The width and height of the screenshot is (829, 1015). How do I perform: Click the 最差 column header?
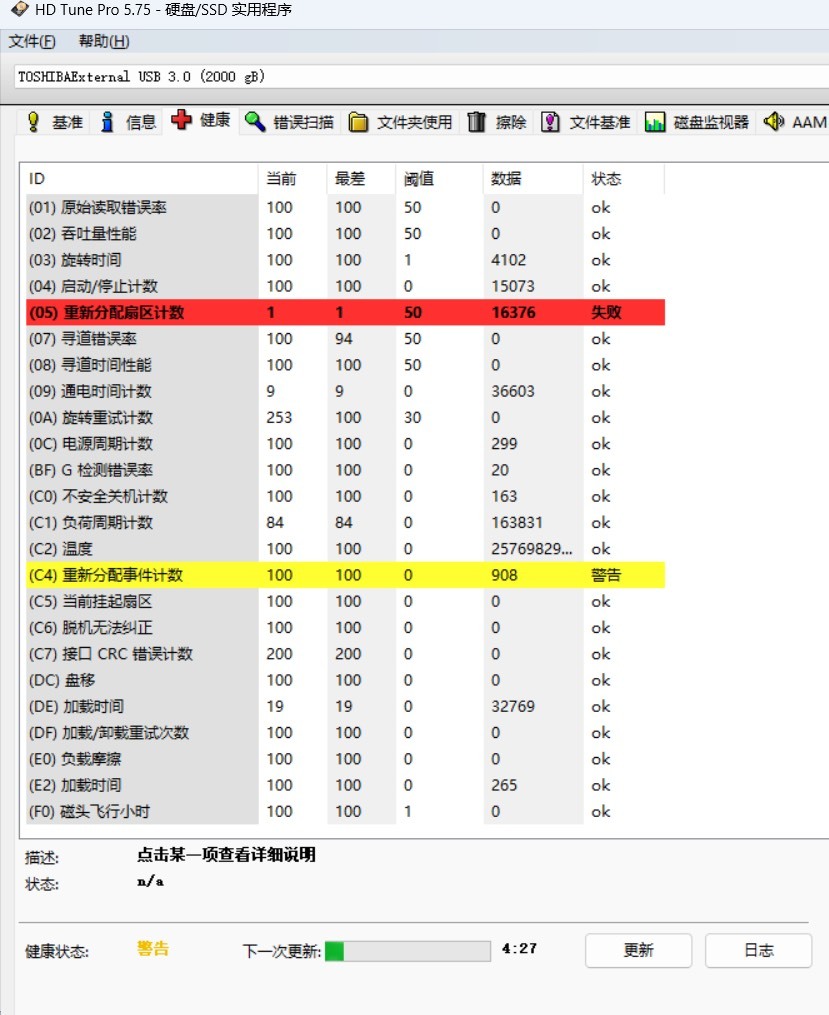361,179
